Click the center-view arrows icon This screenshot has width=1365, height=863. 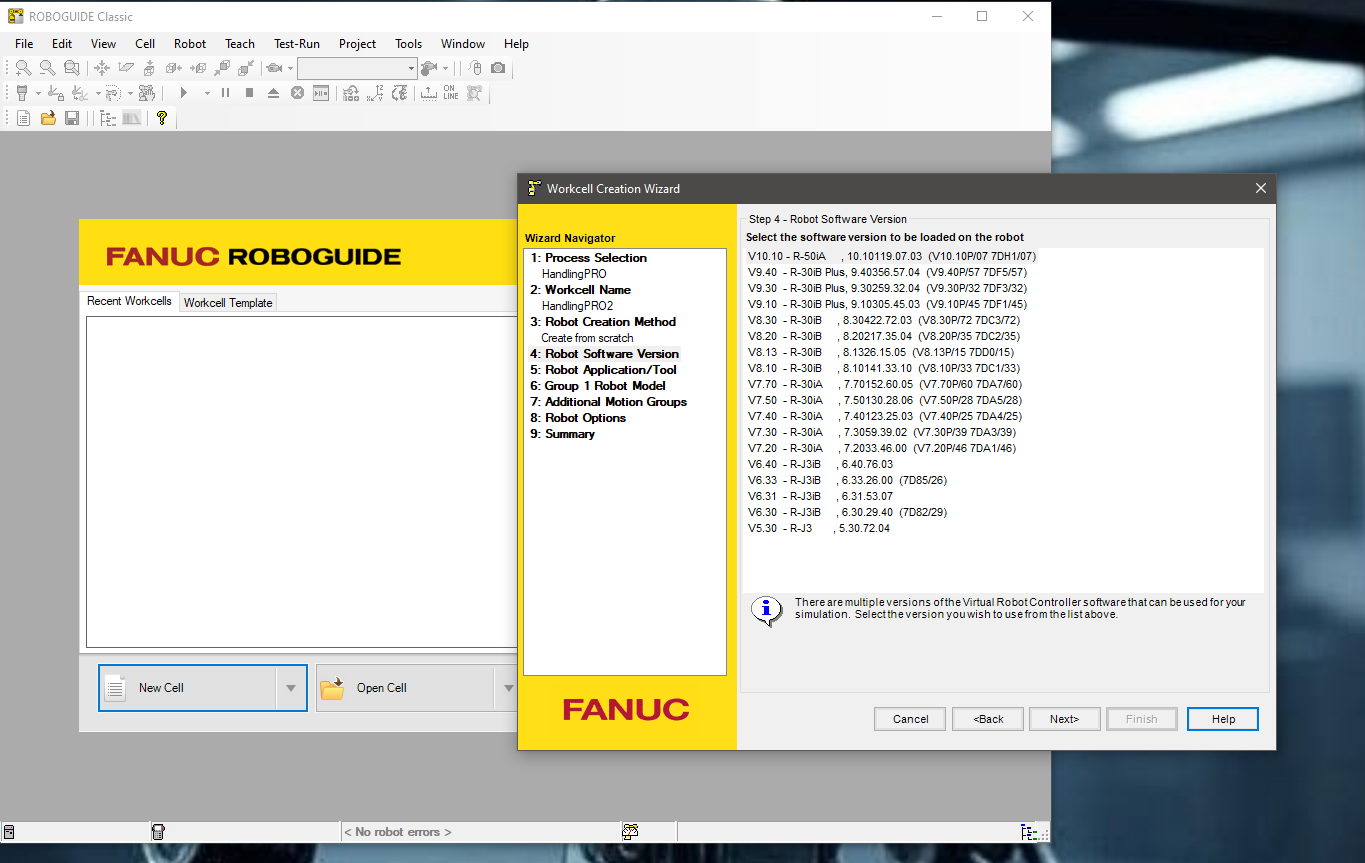pyautogui.click(x=102, y=68)
